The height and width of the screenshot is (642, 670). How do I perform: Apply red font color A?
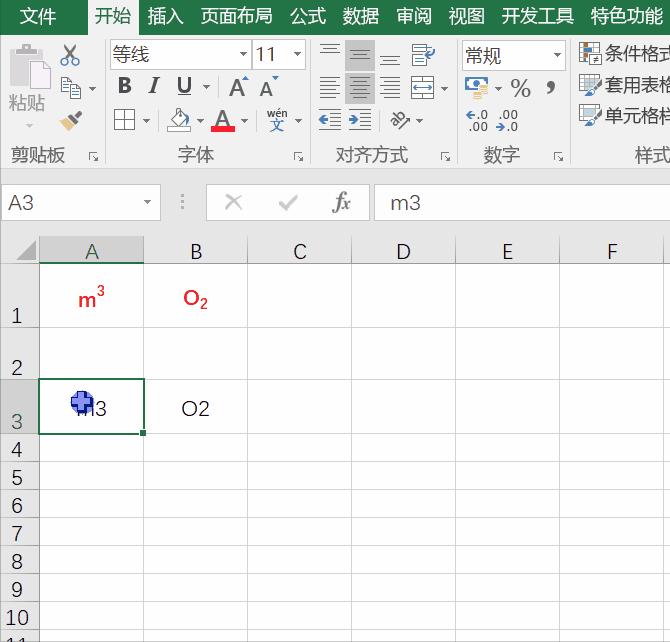223,120
